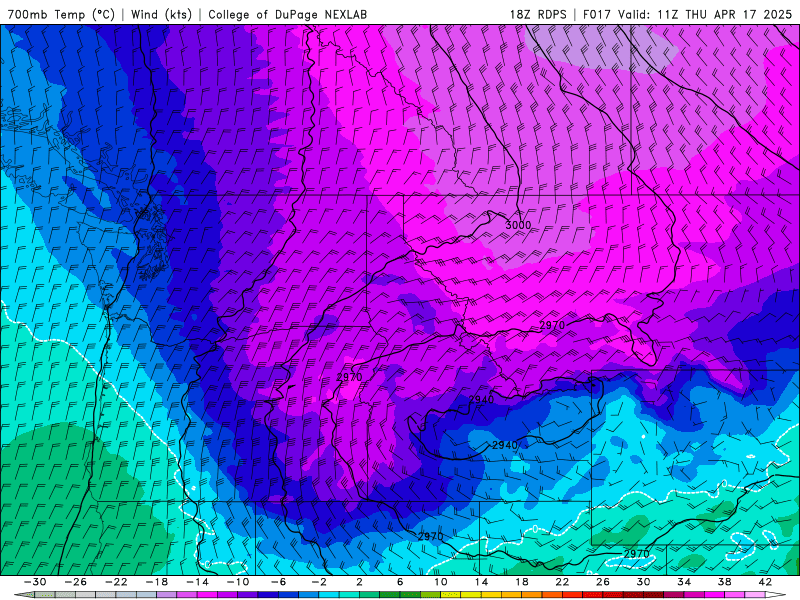800x600 pixels.
Task: Pick the lavender swatch below -18
Action: [167, 595]
